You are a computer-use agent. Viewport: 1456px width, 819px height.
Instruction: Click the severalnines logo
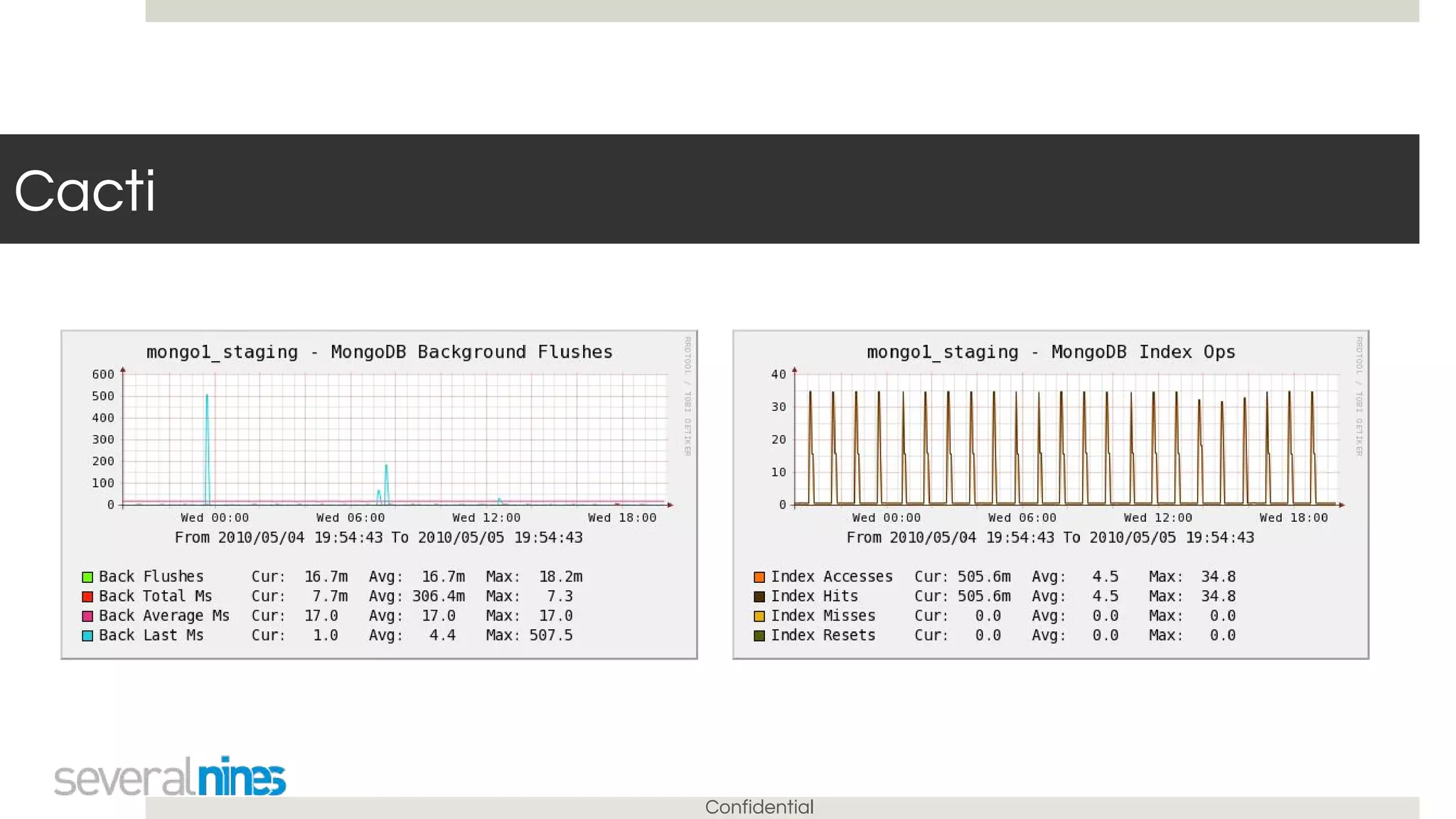tap(170, 776)
